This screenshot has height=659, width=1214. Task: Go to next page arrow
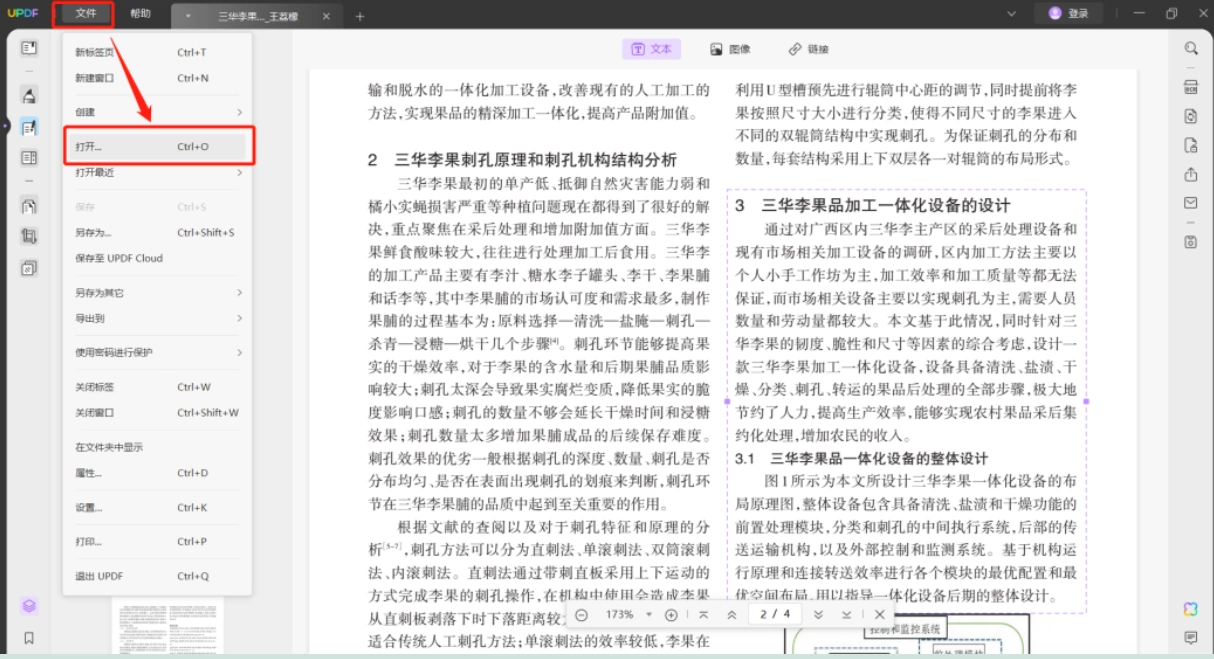coord(818,614)
